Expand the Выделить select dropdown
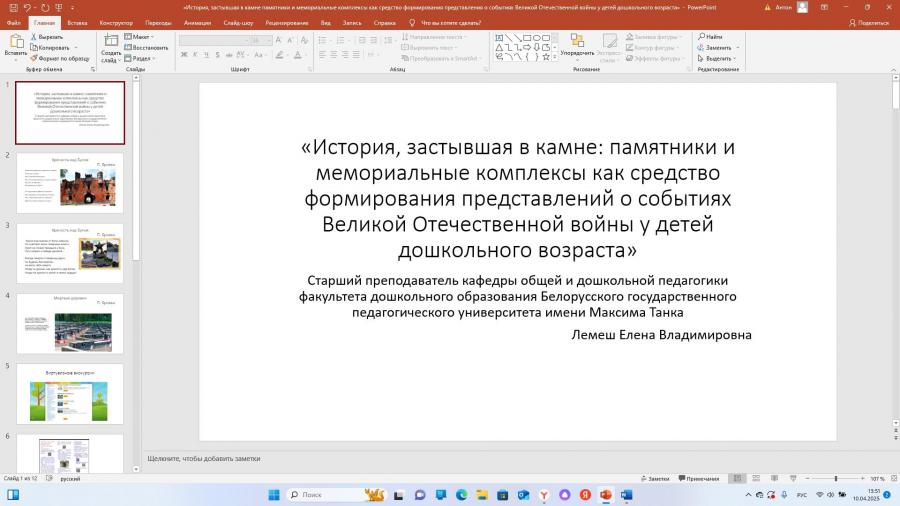This screenshot has width=900, height=506. coord(717,59)
